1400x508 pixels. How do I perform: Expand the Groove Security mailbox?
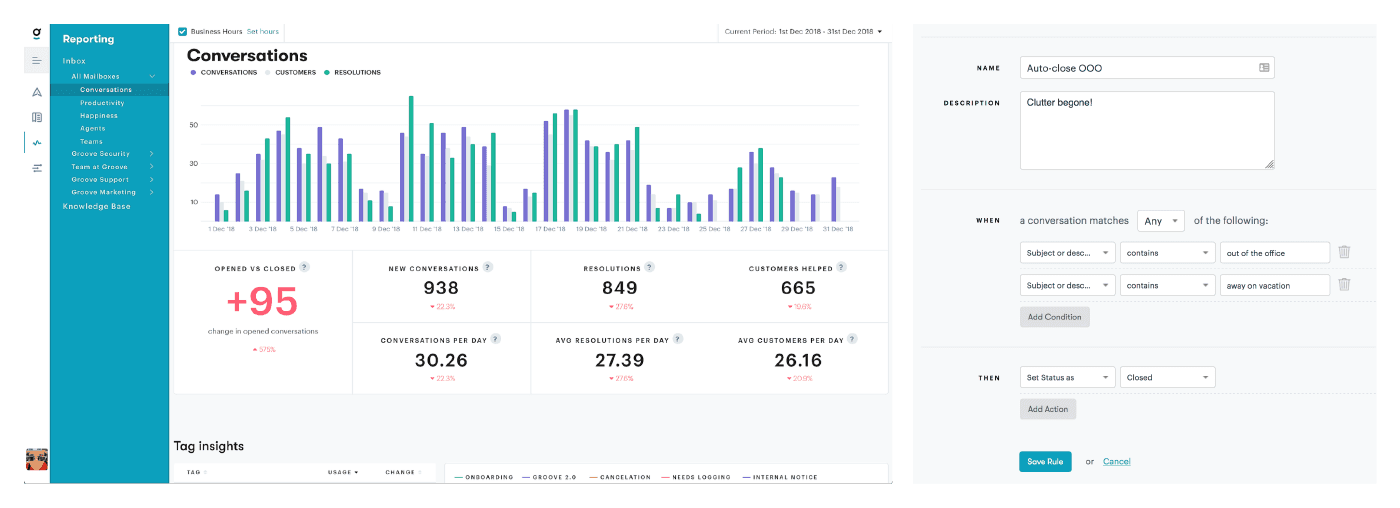coord(151,154)
